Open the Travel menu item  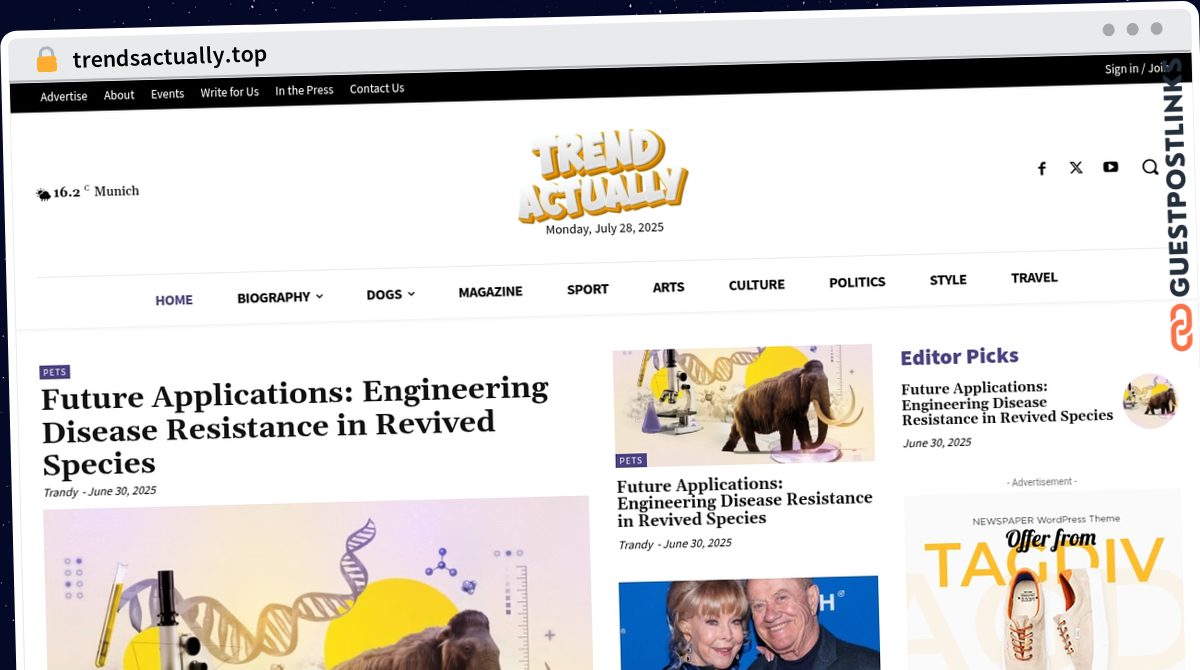1034,277
